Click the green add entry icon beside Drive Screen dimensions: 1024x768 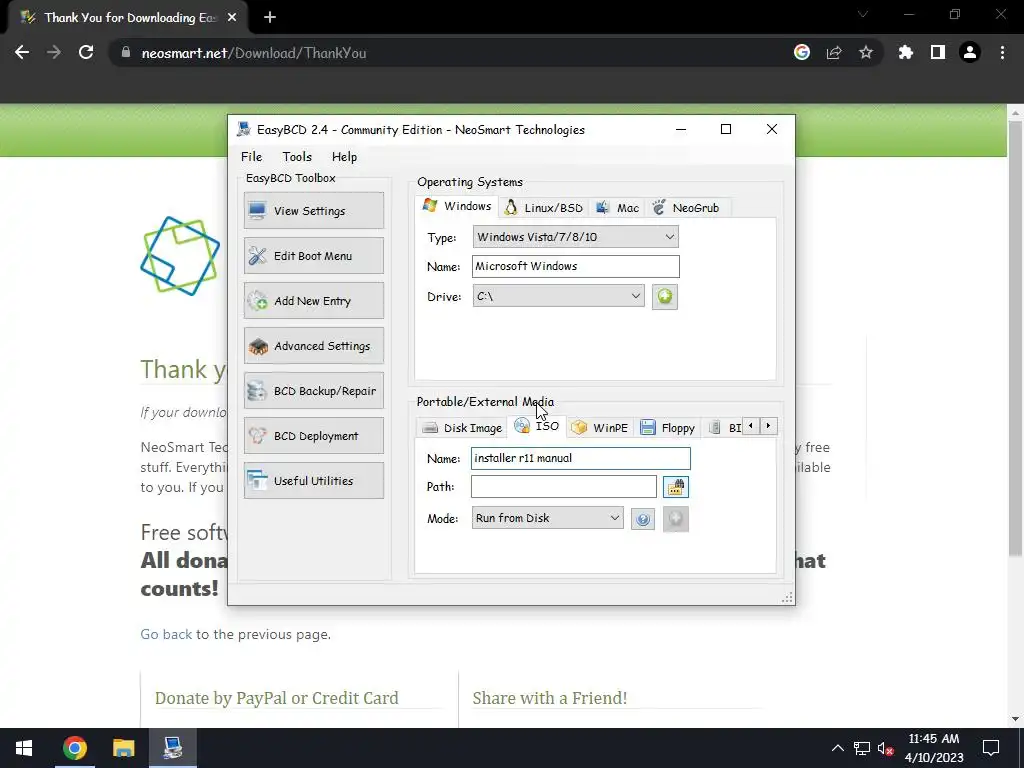[x=665, y=296]
